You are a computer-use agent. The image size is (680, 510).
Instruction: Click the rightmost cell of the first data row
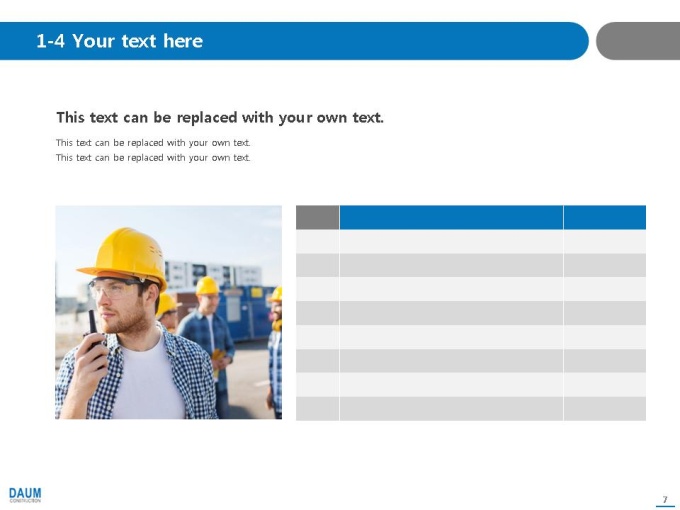tap(605, 241)
